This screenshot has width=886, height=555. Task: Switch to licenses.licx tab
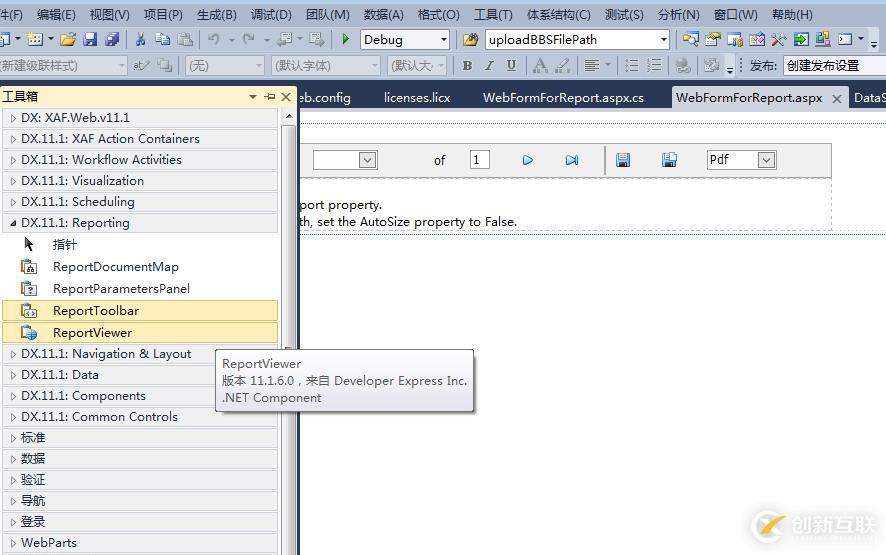417,98
